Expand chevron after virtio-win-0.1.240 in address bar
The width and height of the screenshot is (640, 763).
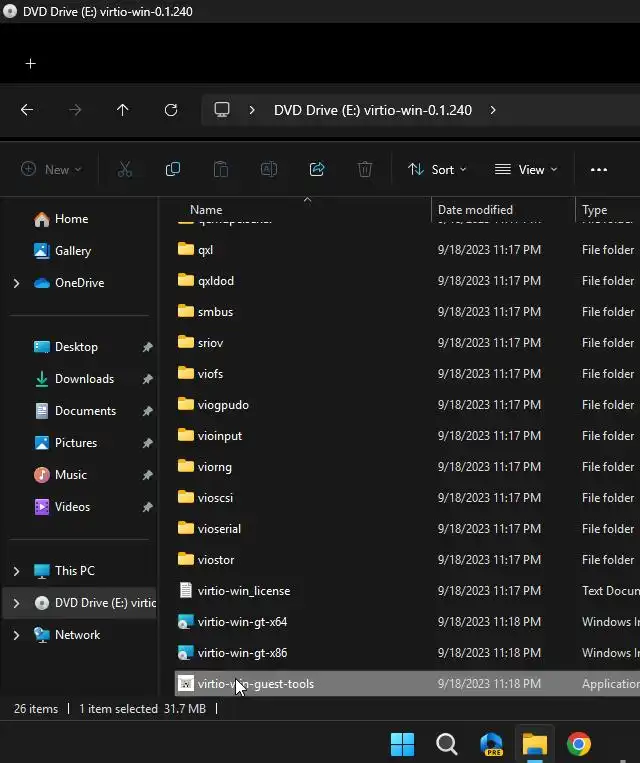pyautogui.click(x=493, y=110)
